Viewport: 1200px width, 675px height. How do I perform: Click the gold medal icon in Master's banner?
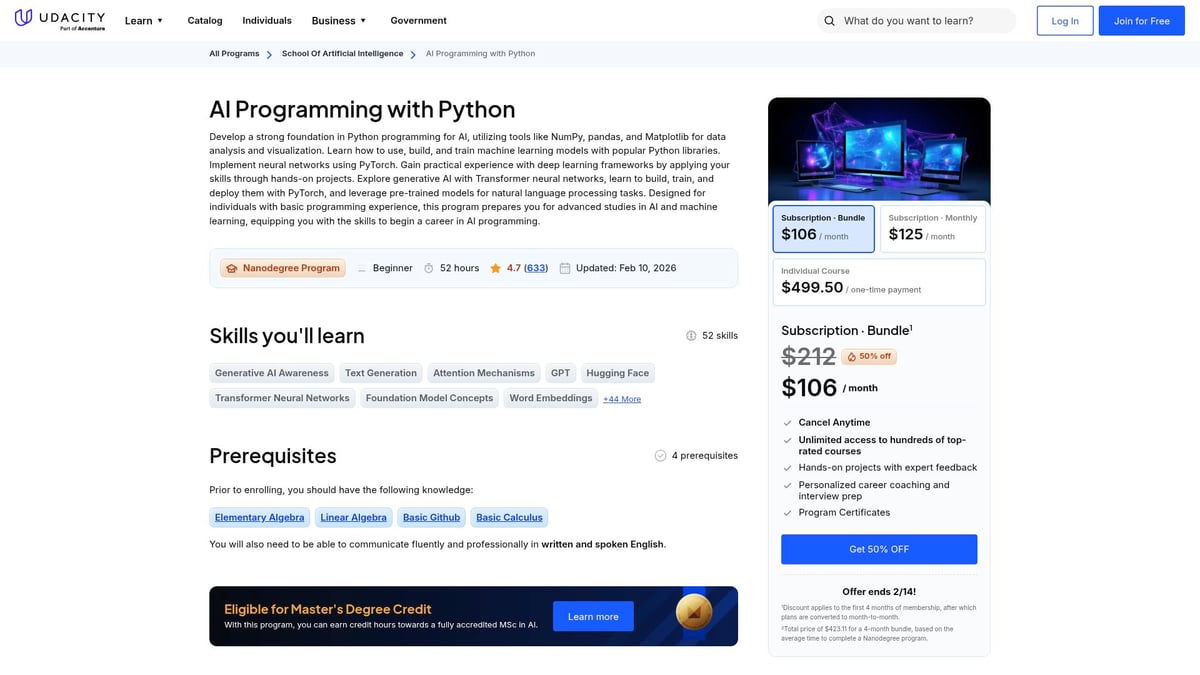pos(693,611)
